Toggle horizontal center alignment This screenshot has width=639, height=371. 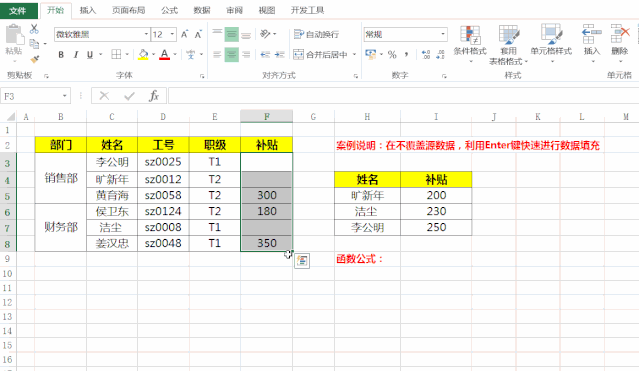(231, 55)
